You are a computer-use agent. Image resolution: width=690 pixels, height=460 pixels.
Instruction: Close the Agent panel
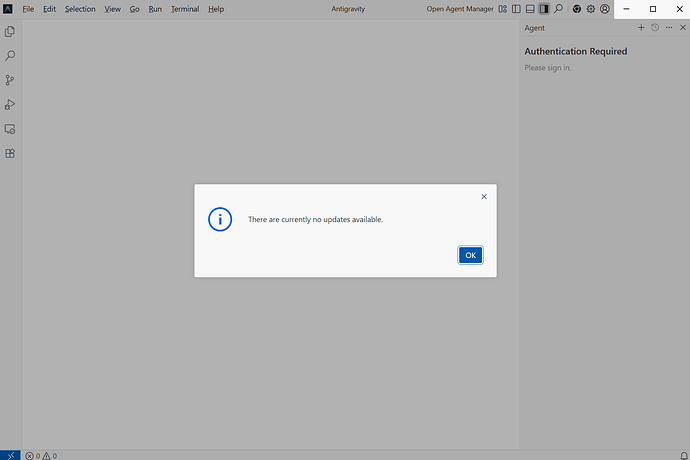[x=683, y=27]
